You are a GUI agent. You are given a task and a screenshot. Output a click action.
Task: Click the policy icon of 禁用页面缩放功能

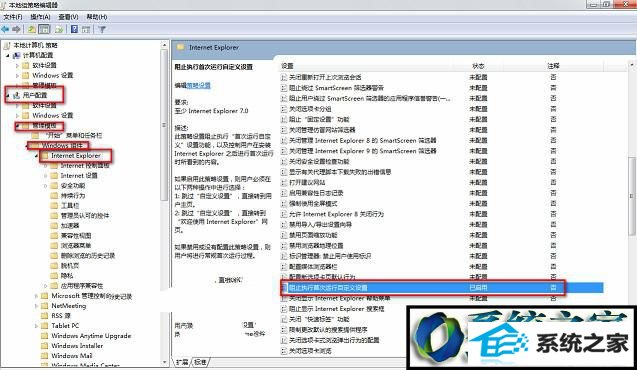tap(284, 235)
